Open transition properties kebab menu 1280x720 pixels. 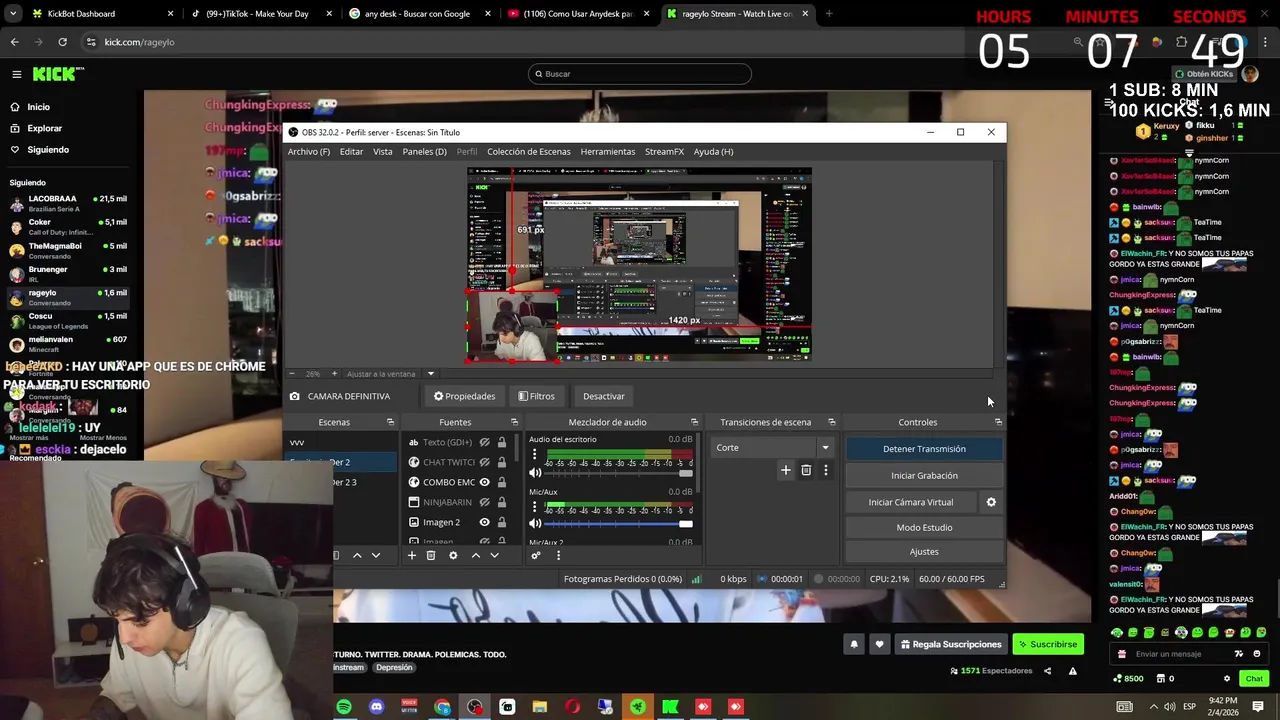click(826, 470)
